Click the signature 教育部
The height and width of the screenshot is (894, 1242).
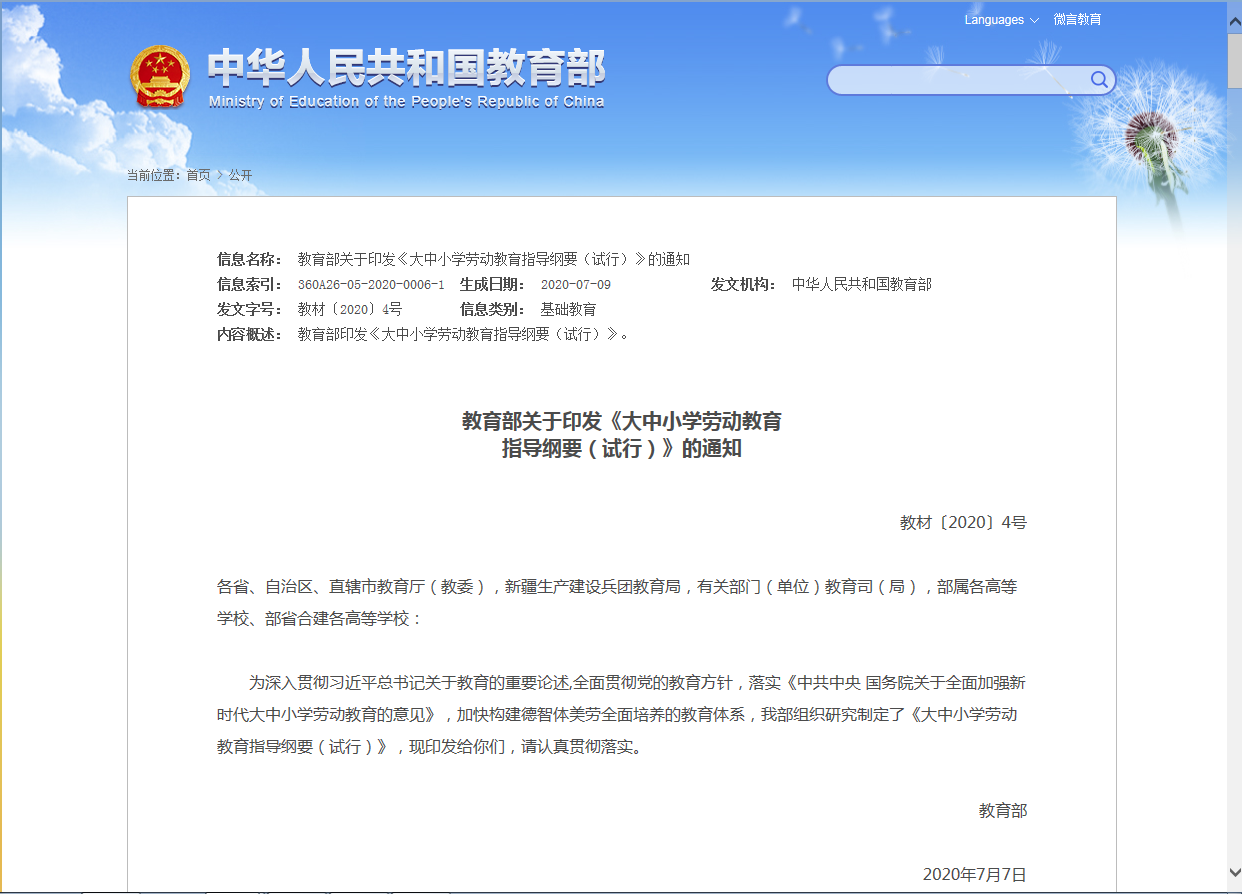coord(1003,811)
